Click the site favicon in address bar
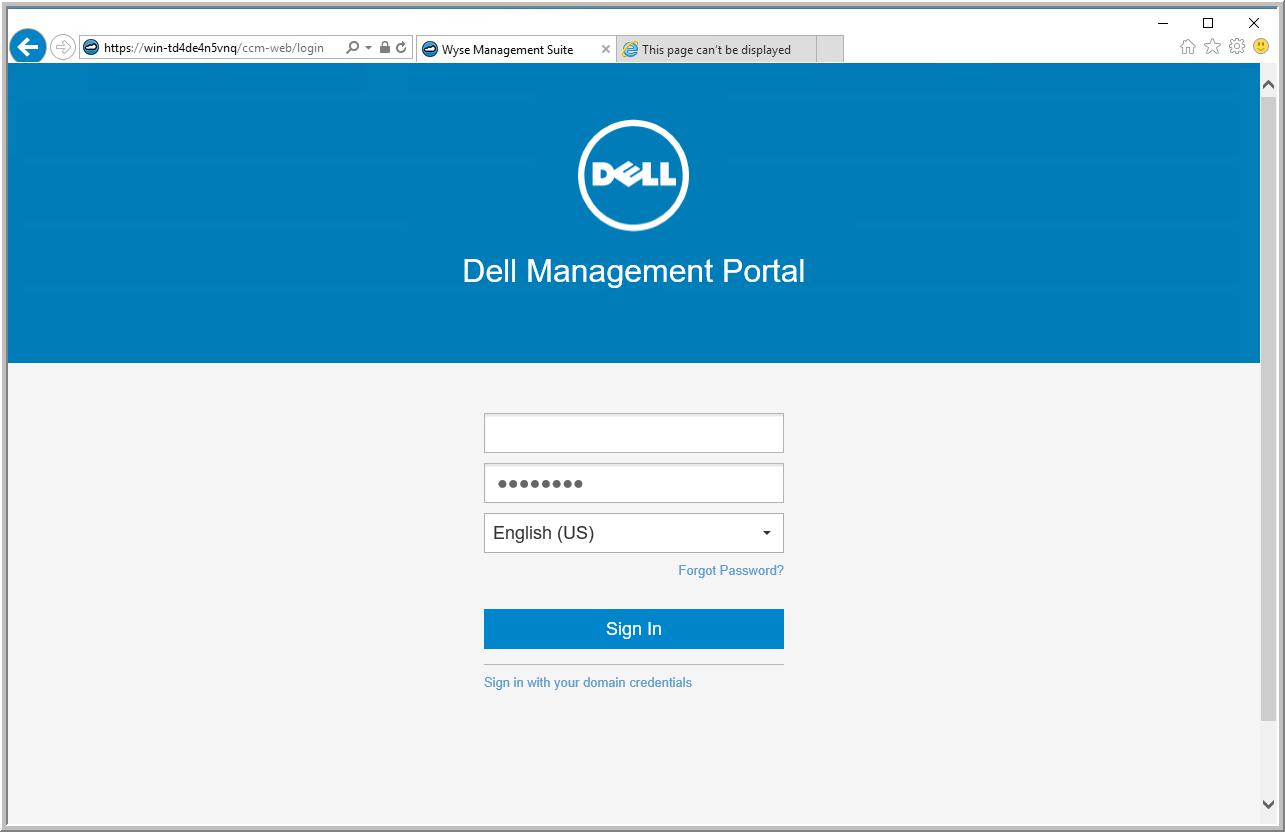 [92, 47]
